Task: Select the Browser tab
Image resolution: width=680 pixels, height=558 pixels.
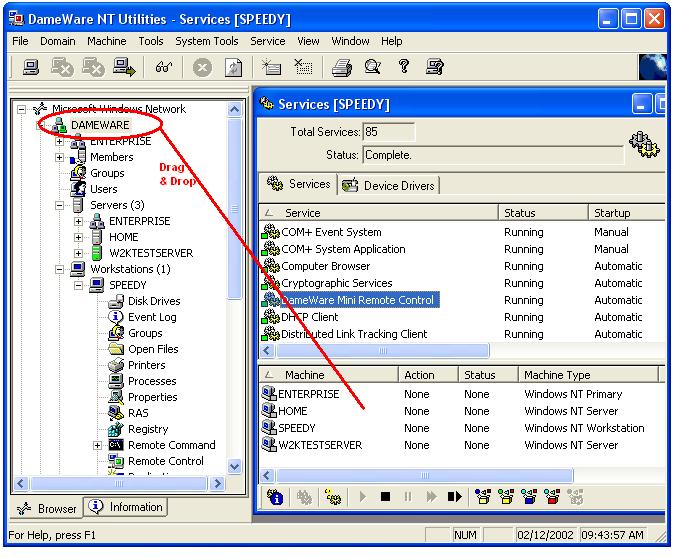Action: (x=46, y=508)
